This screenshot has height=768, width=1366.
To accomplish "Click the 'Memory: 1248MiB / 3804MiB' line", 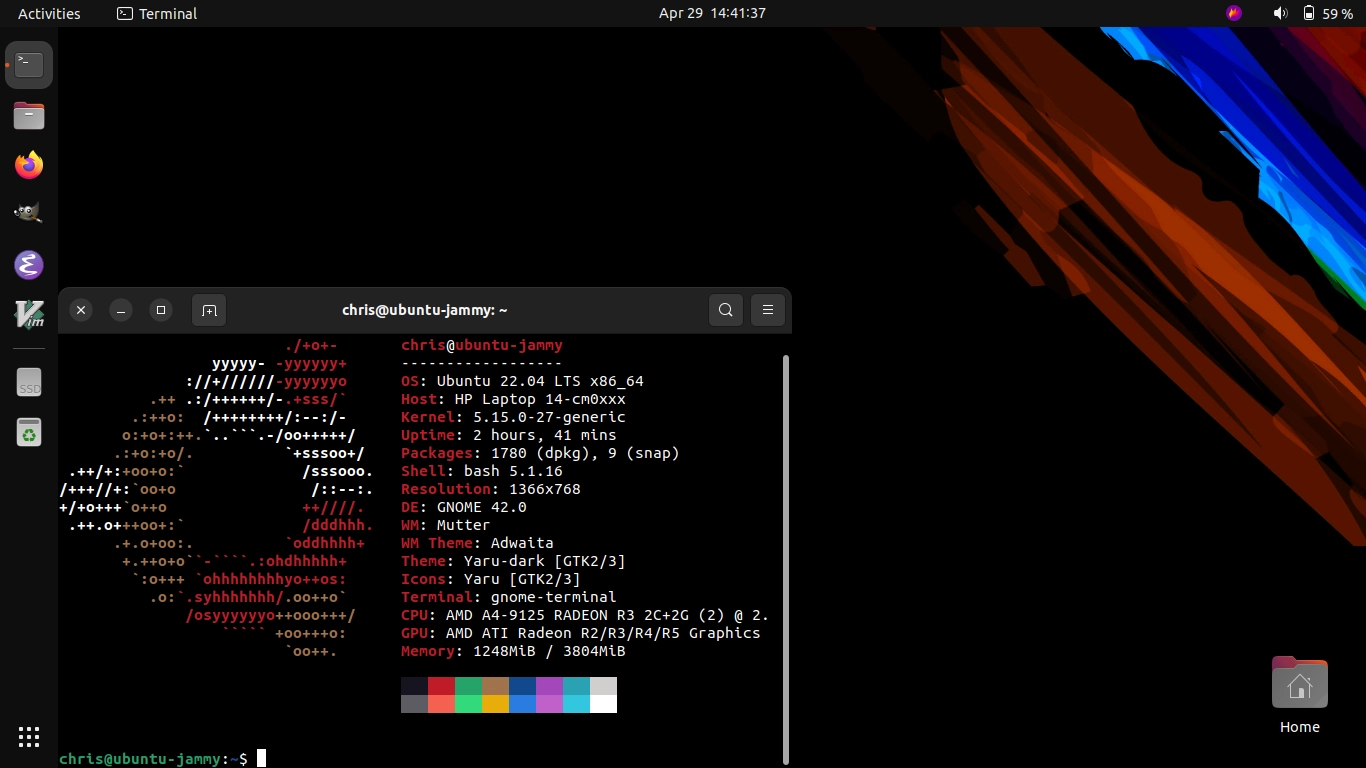I will (x=513, y=651).
